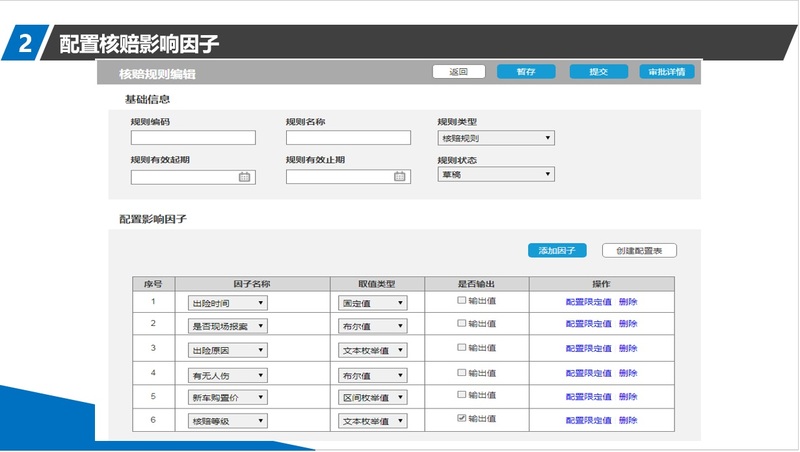Click the 规则有效止期 date field
The width and height of the screenshot is (800, 452).
pyautogui.click(x=348, y=177)
